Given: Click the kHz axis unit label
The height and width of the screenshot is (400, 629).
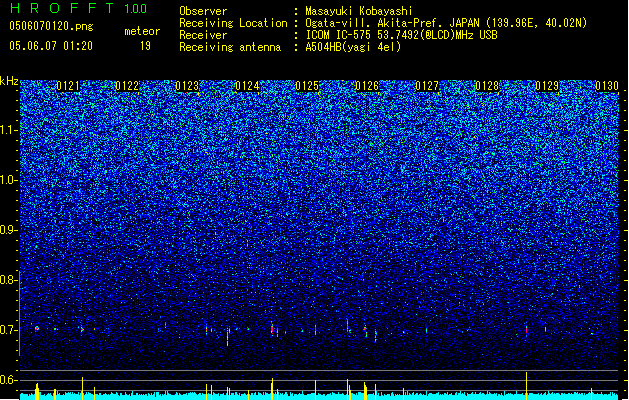Looking at the screenshot, I should point(9,81).
